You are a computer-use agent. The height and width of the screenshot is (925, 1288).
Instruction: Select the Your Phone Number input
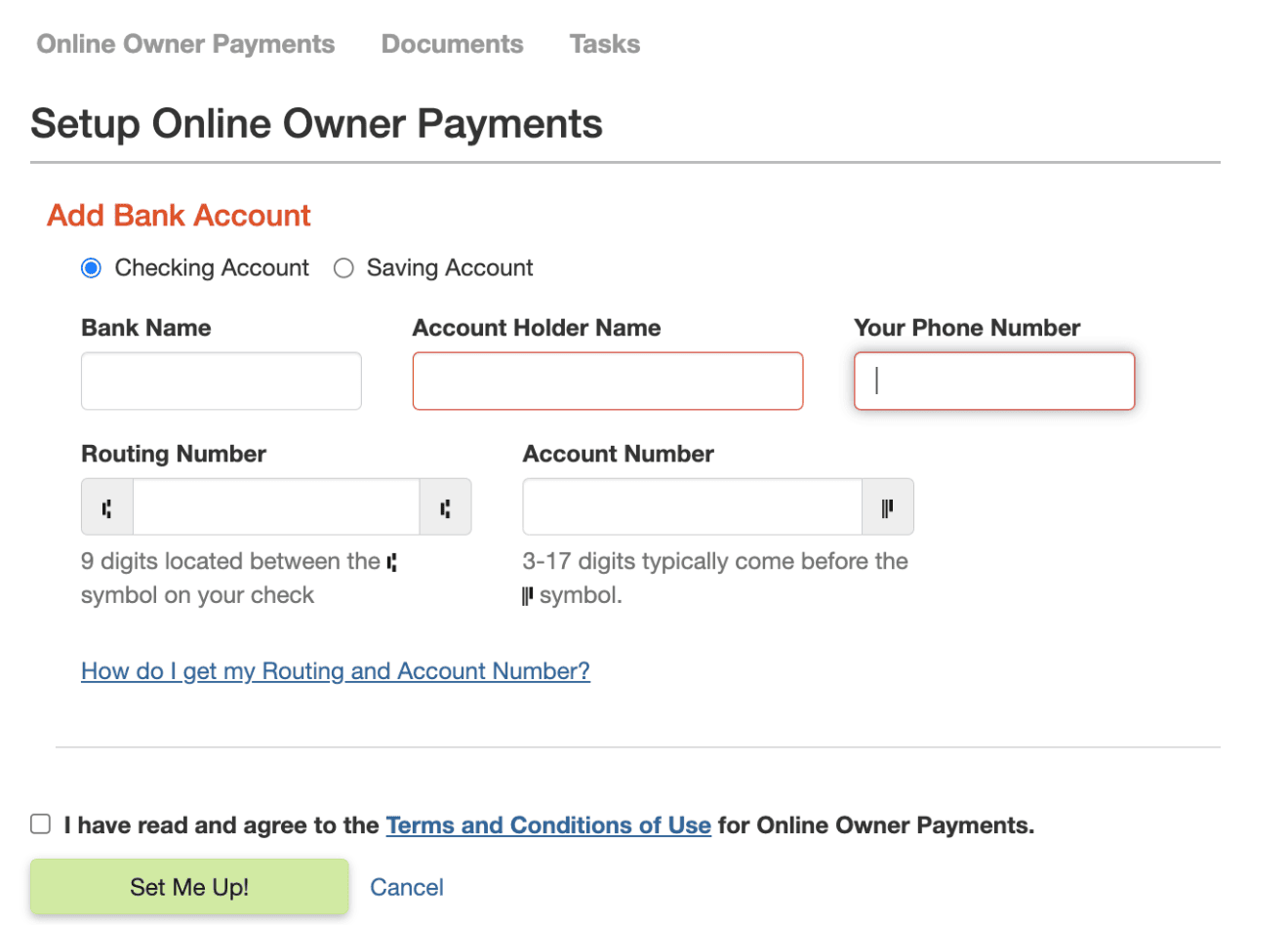994,382
